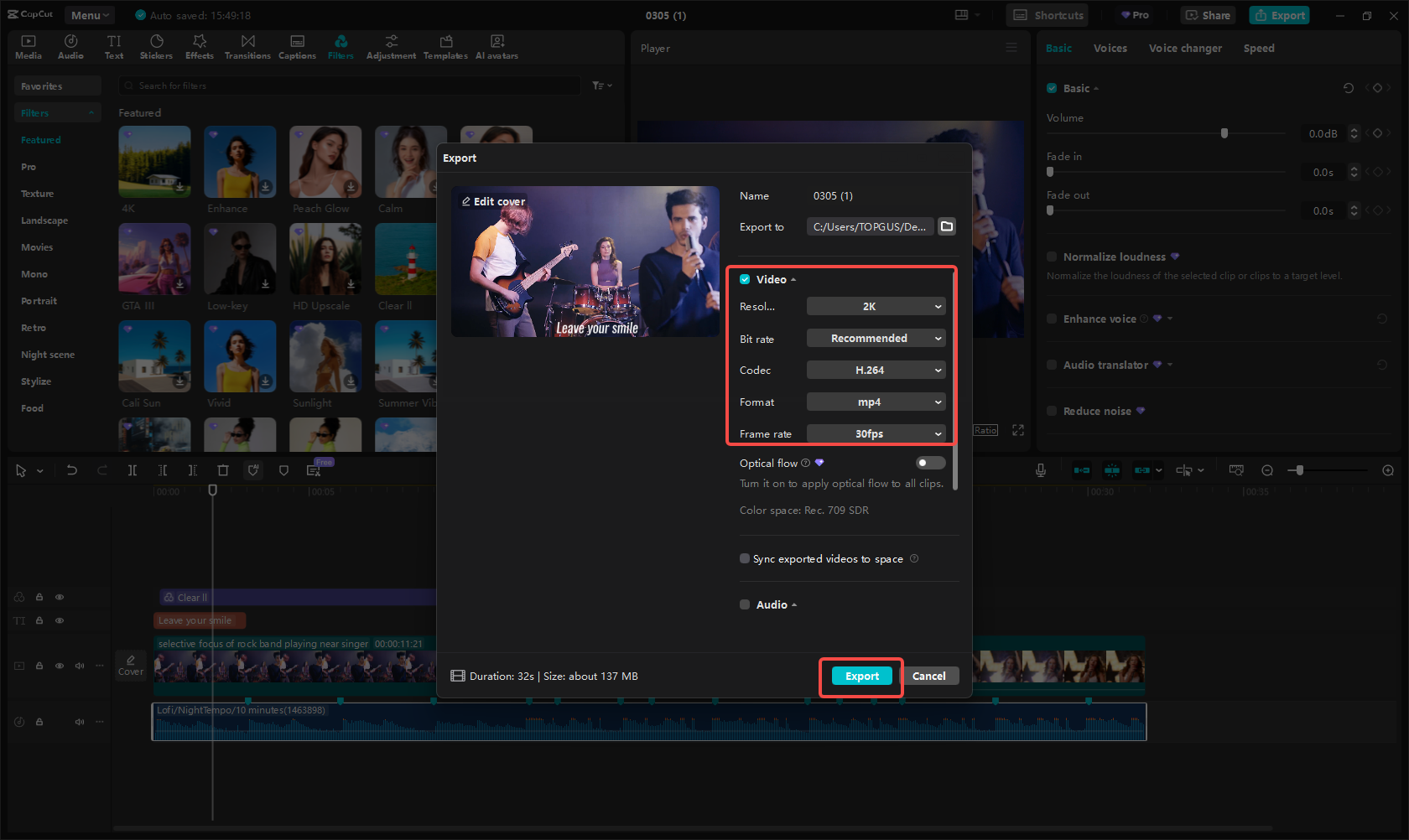Open the Menu in the title bar
Viewport: 1409px width, 840px height.
click(x=89, y=15)
